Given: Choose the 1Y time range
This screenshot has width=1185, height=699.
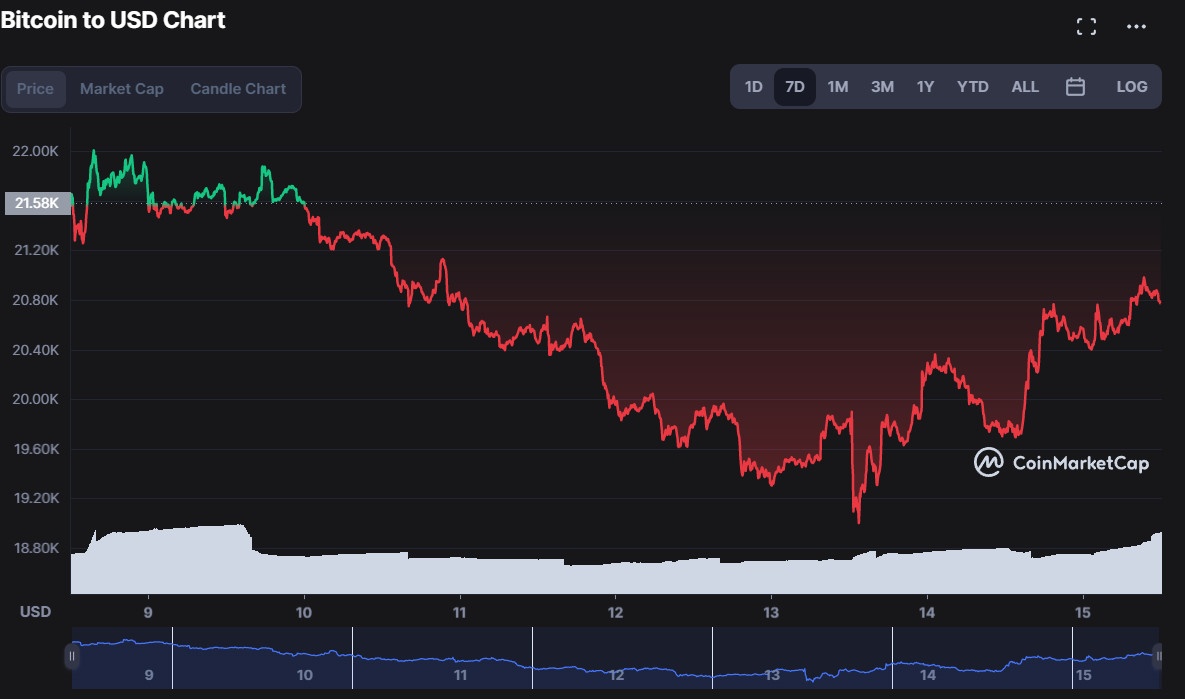Looking at the screenshot, I should point(925,87).
